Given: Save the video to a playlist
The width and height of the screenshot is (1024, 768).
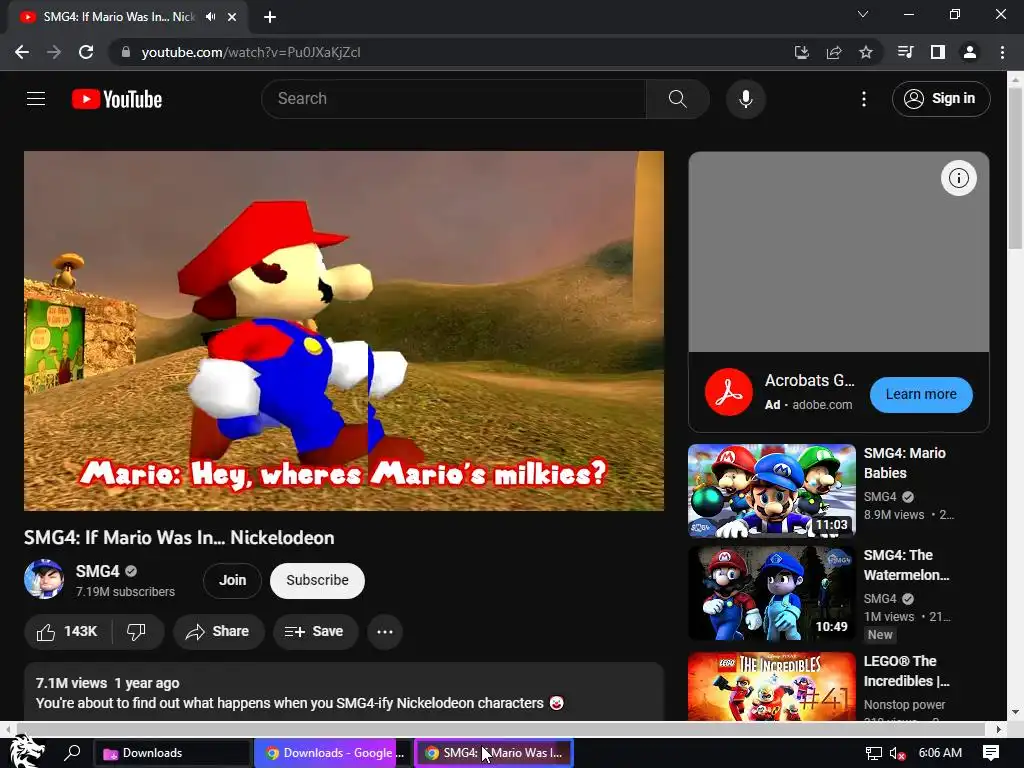Looking at the screenshot, I should click(x=315, y=632).
